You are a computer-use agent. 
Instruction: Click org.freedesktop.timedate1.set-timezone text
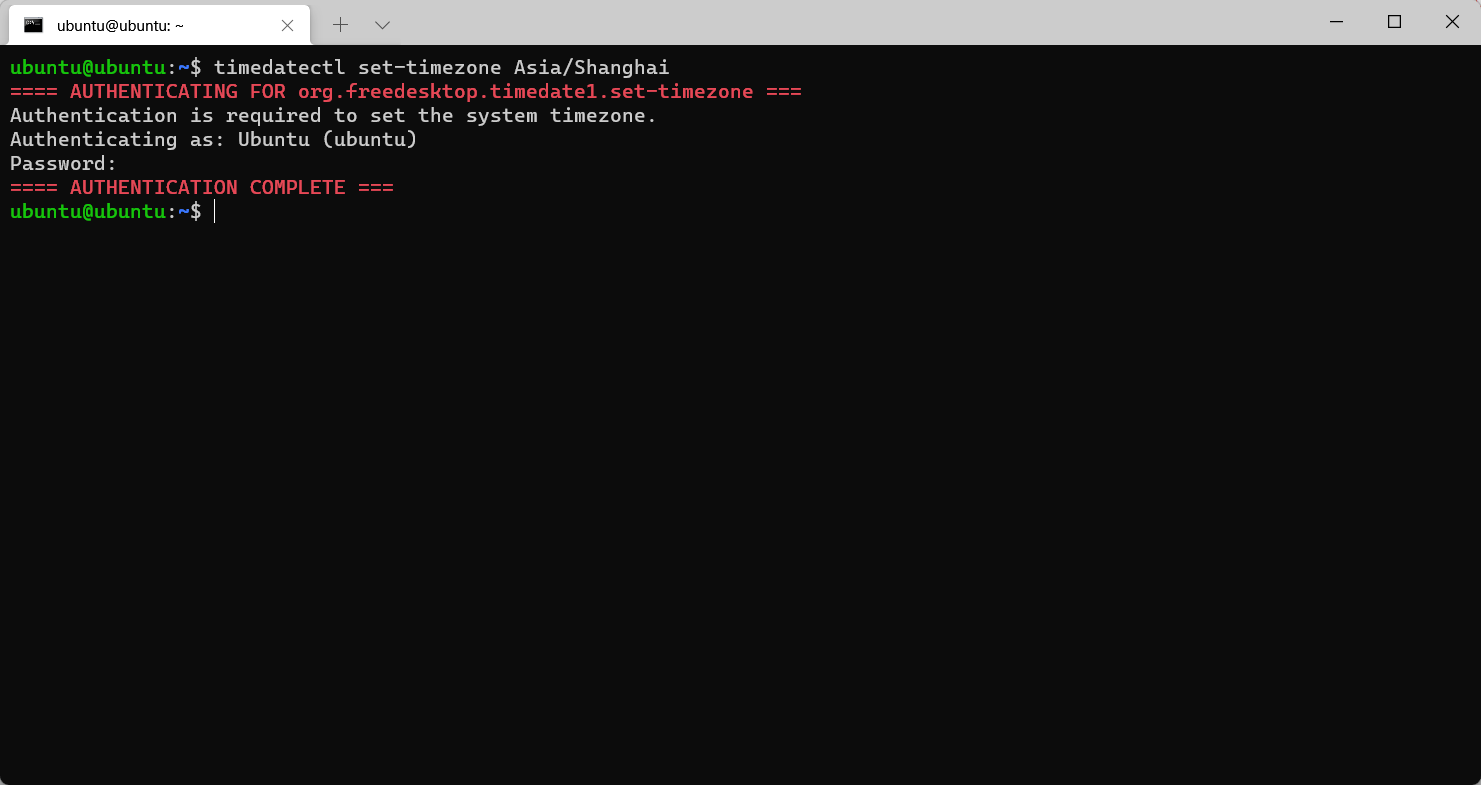(x=525, y=91)
